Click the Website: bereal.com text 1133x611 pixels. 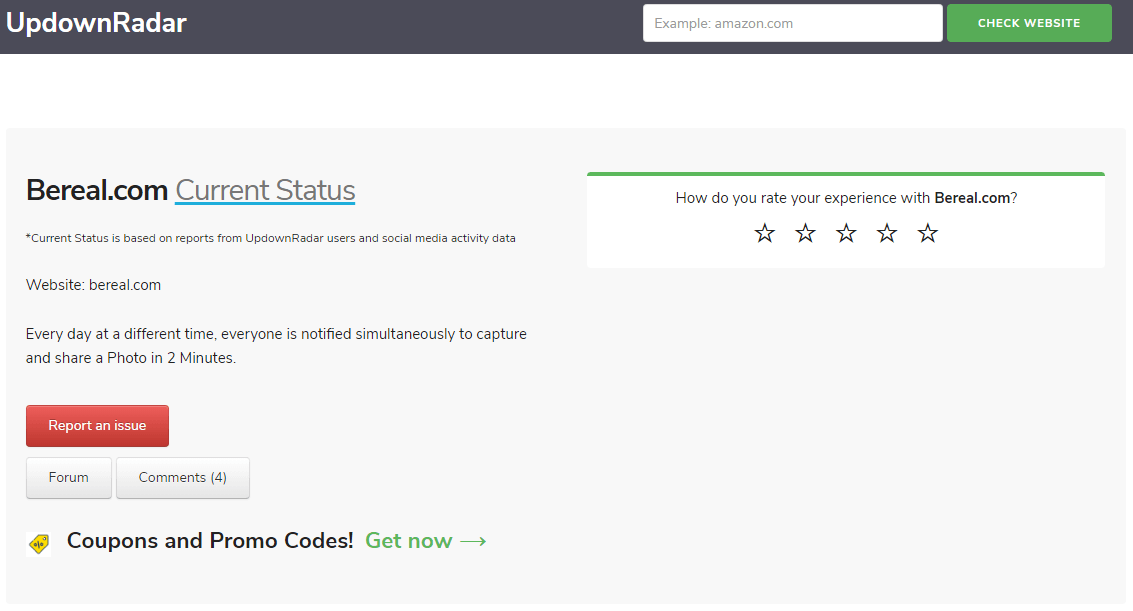(93, 285)
